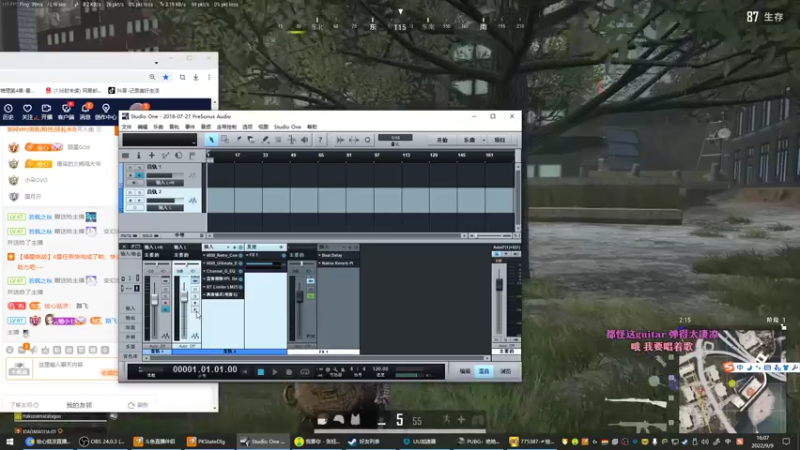Open the Studio One menu item
The width and height of the screenshot is (800, 450).
tap(287, 127)
